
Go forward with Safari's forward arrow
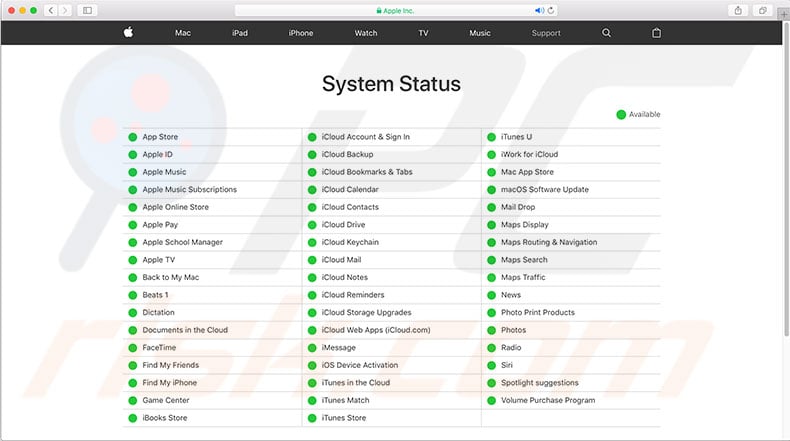point(64,10)
